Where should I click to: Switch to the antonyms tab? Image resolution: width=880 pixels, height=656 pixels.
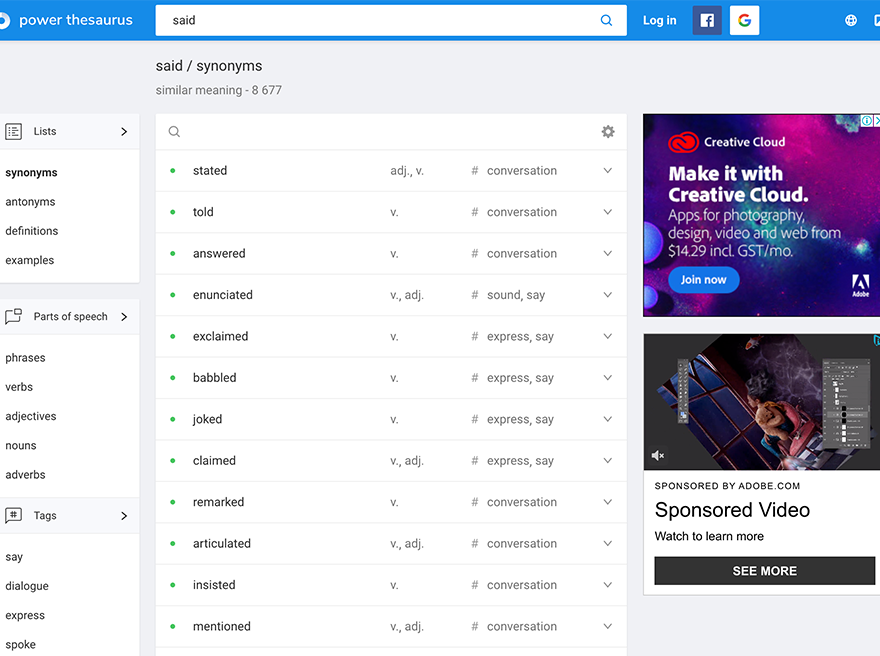pyautogui.click(x=30, y=201)
